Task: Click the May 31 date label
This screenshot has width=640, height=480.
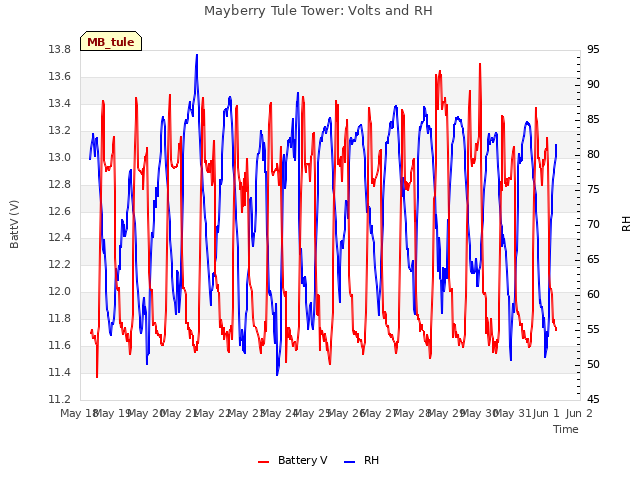Action: click(x=512, y=413)
